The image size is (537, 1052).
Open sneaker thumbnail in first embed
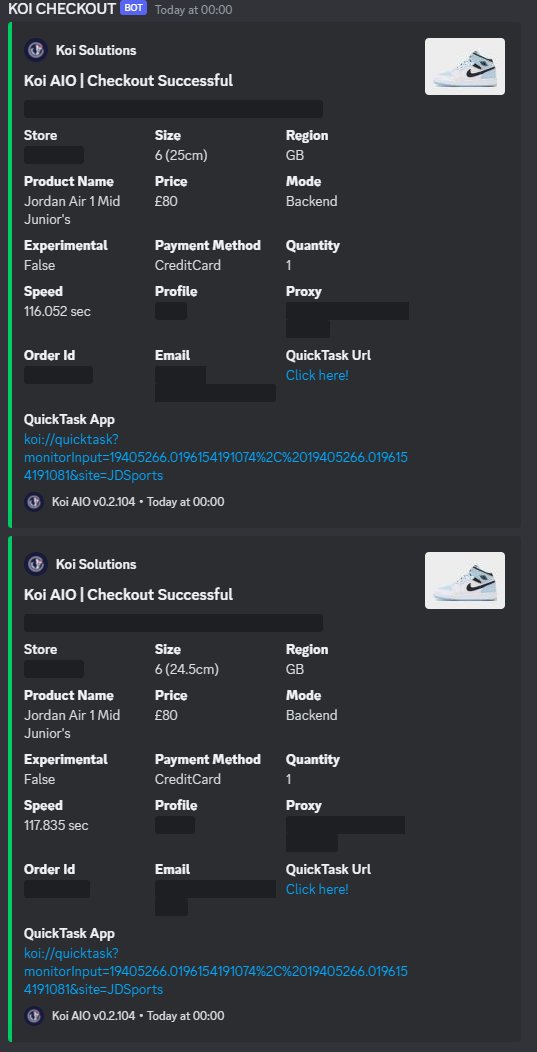465,66
